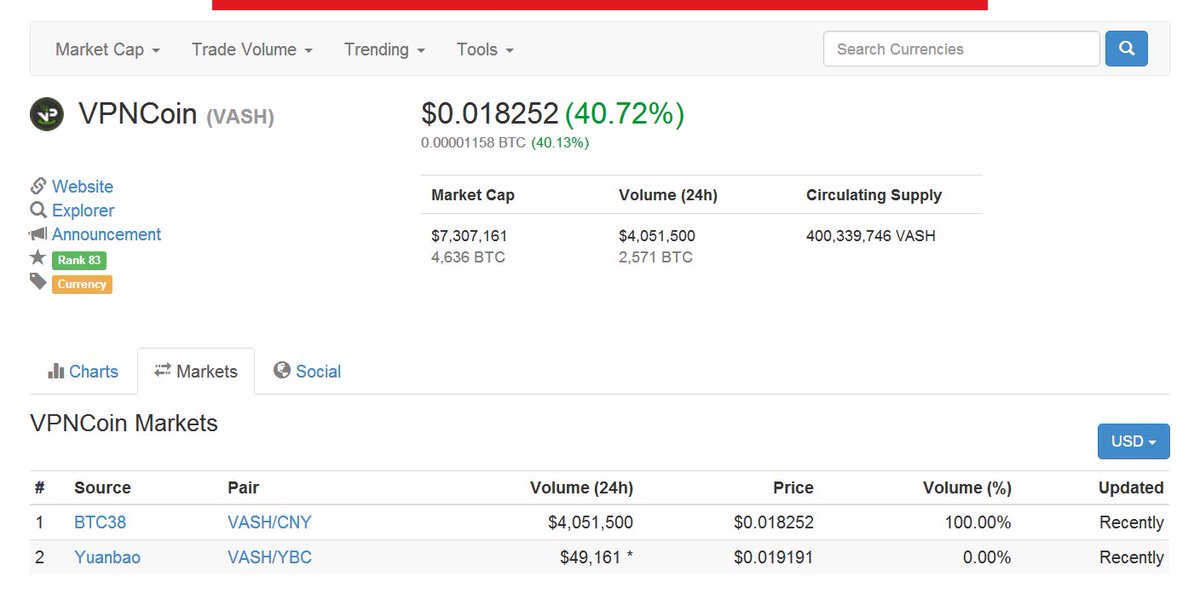Click the 100.00% volume share value
Viewport: 1200px width, 594px height.
[978, 522]
